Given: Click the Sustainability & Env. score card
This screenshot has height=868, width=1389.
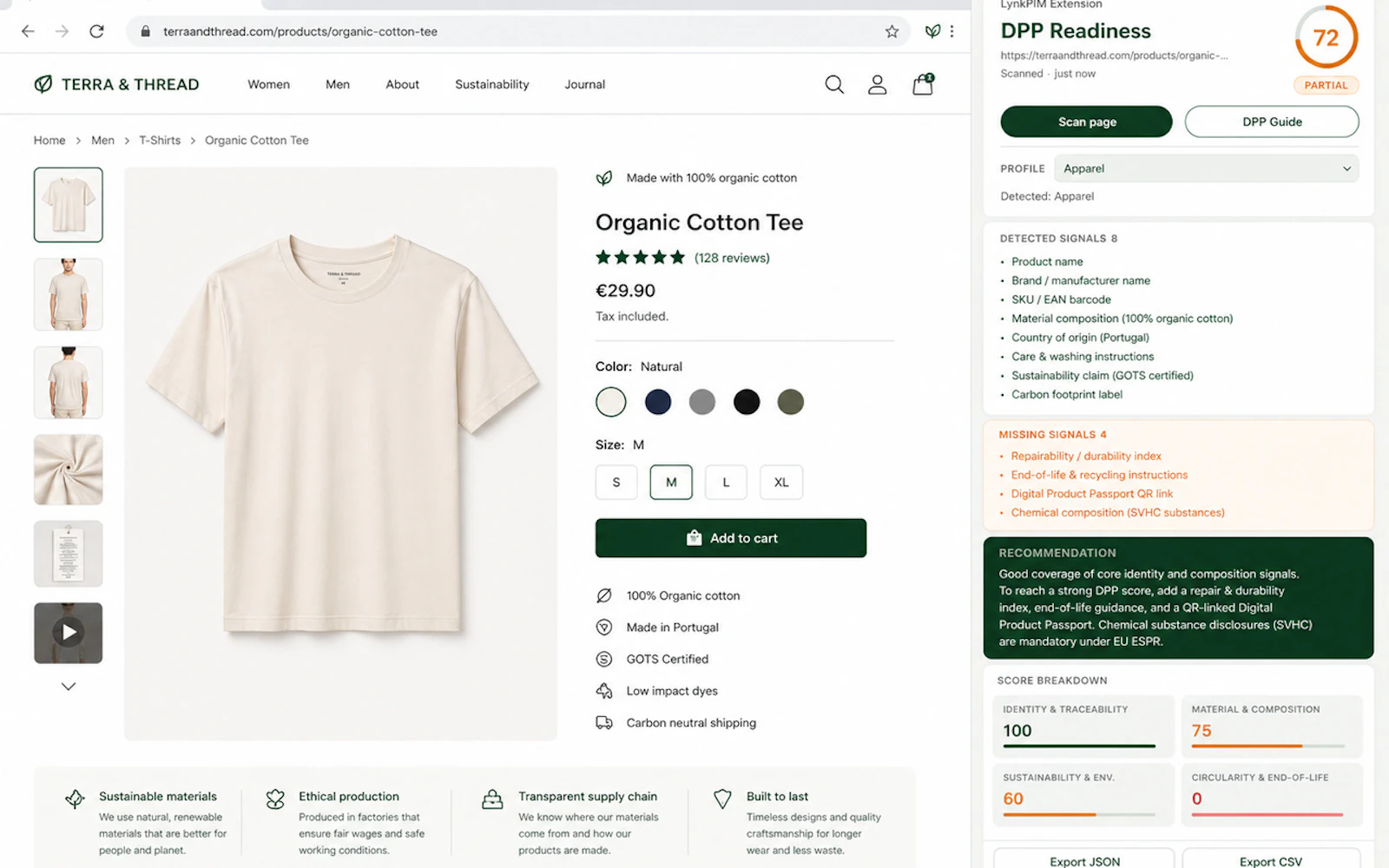Looking at the screenshot, I should [1083, 794].
